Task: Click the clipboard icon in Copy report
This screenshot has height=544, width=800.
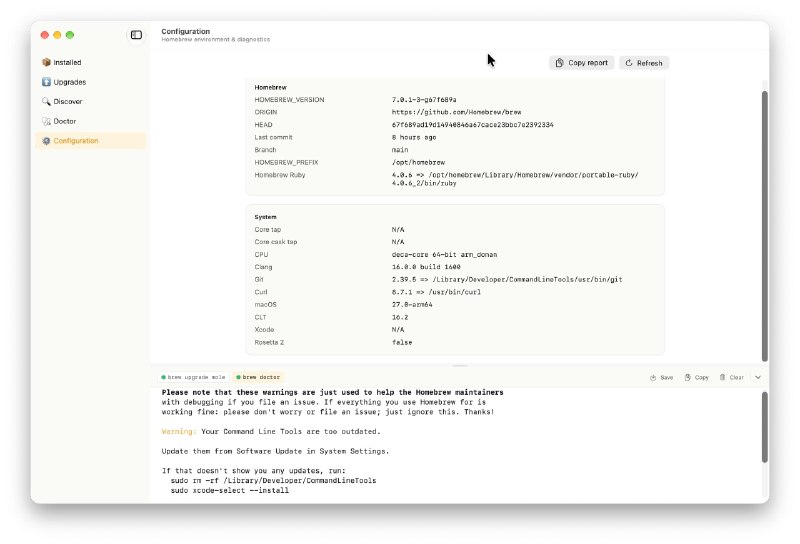Action: [560, 63]
